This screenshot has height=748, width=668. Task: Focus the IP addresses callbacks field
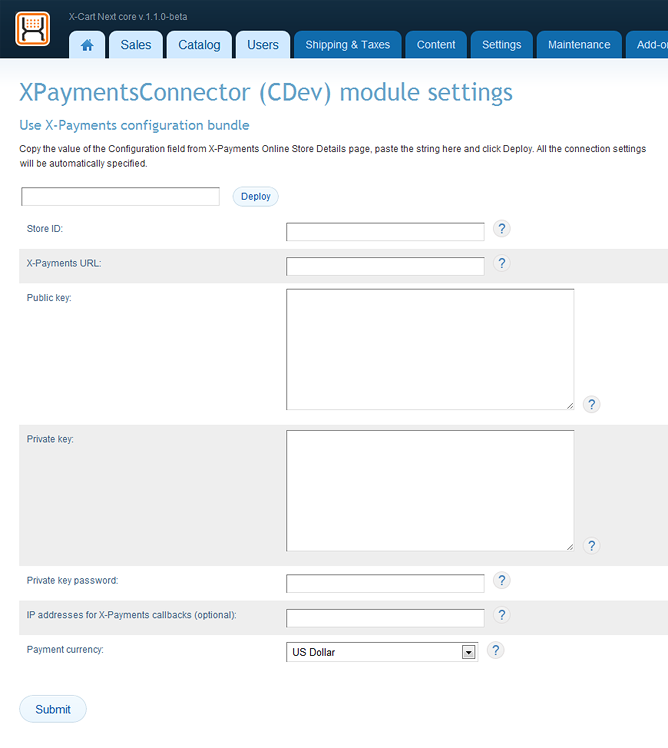click(x=385, y=618)
